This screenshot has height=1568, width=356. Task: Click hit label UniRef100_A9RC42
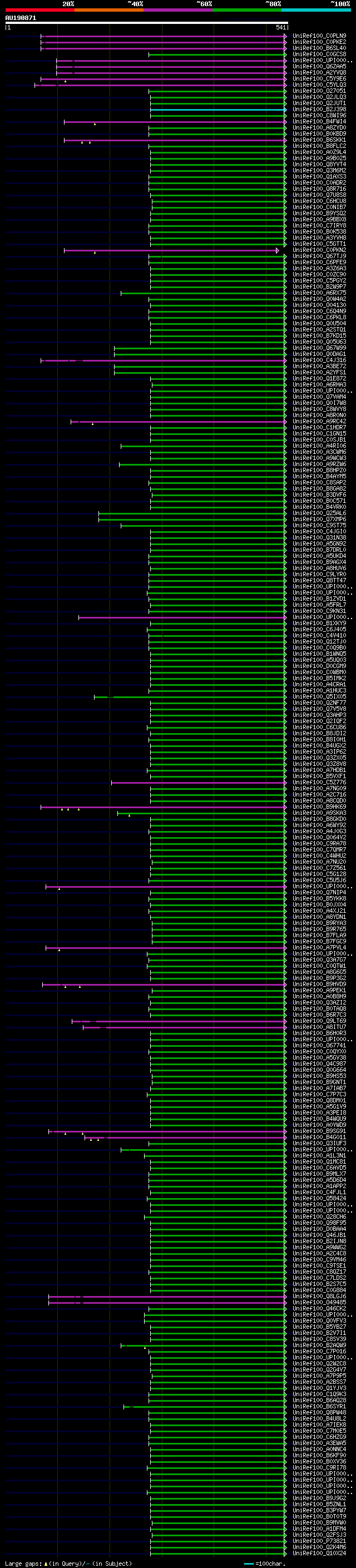(x=319, y=421)
